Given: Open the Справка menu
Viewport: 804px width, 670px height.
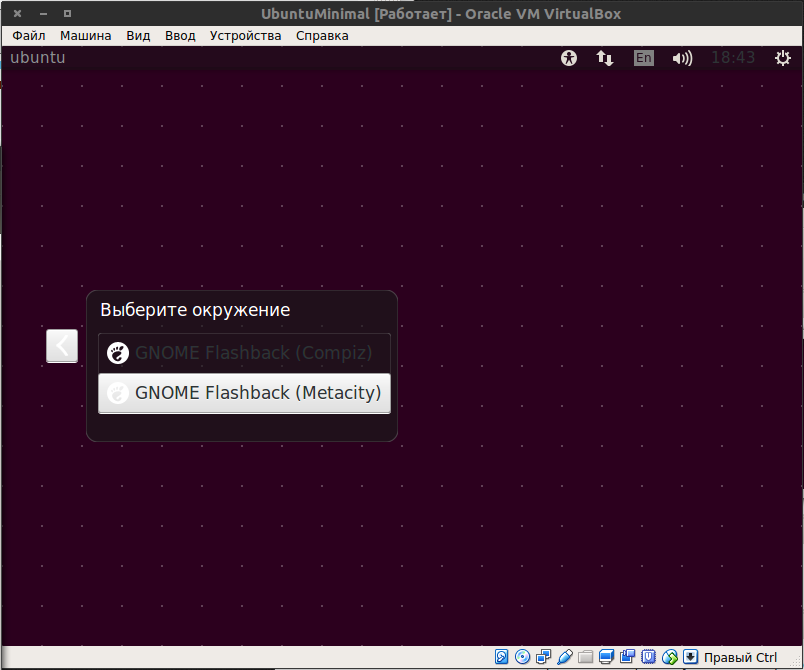Looking at the screenshot, I should 322,36.
